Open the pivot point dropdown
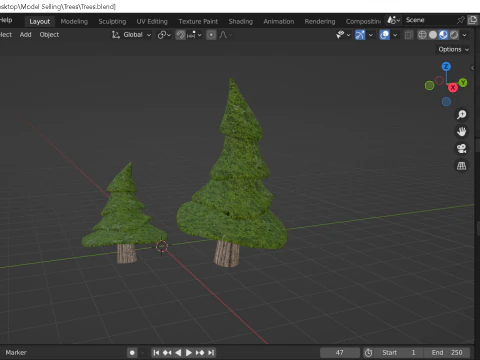This screenshot has height=360, width=480. [164, 35]
